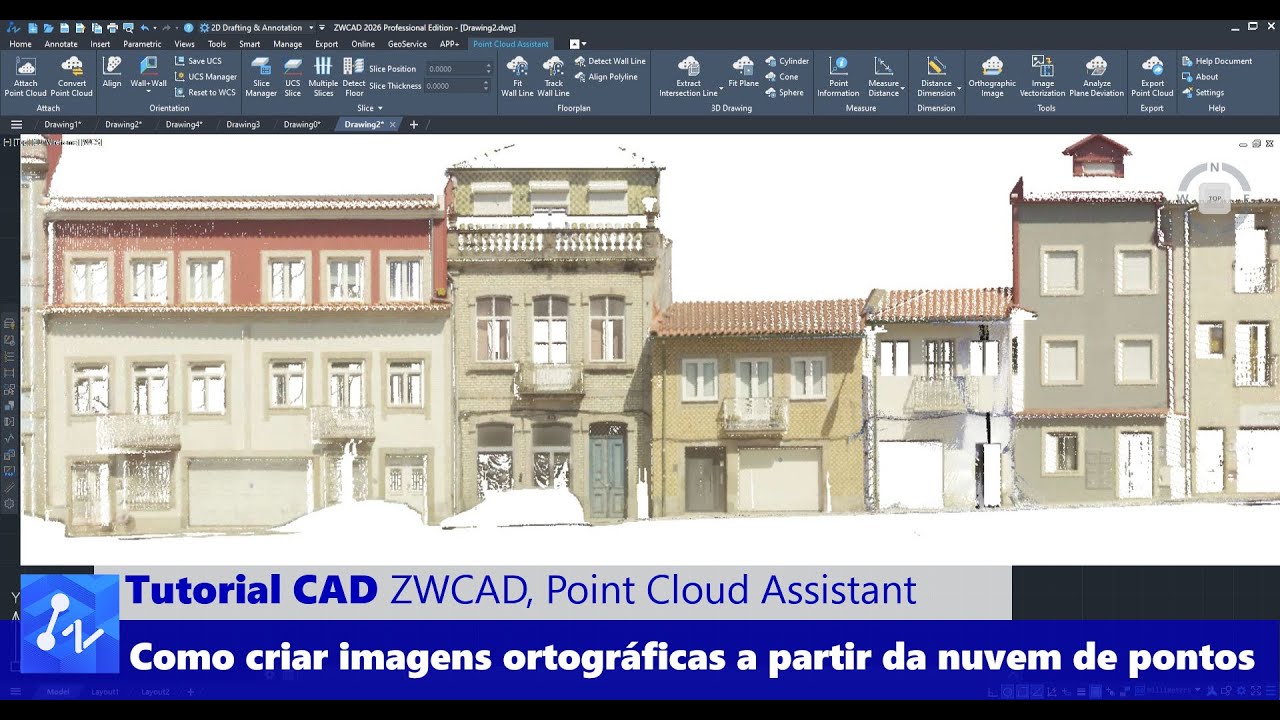Image resolution: width=1280 pixels, height=720 pixels.
Task: Click the UCS Slice tool
Action: pos(292,76)
